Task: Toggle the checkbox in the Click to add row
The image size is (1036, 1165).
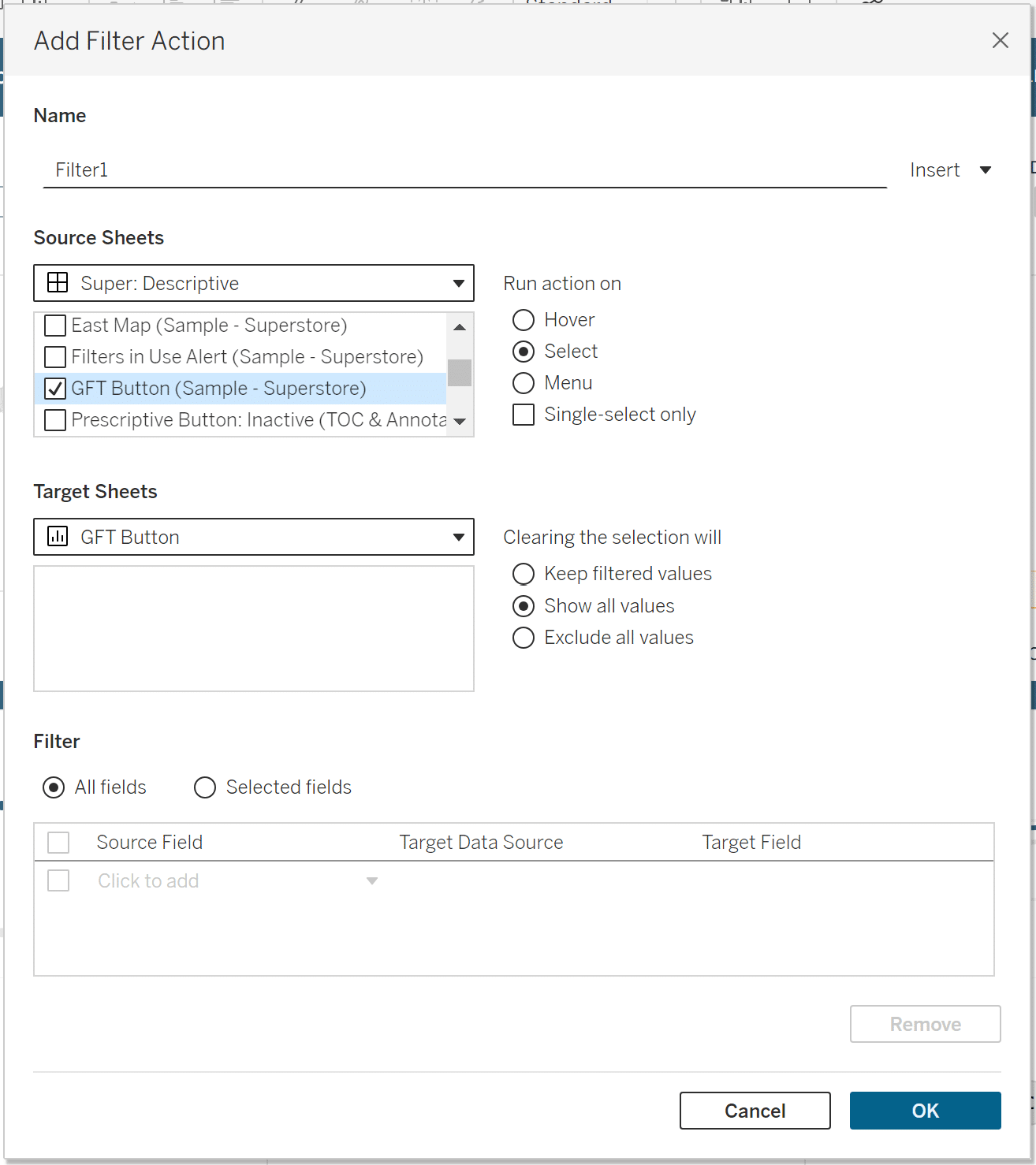Action: pyautogui.click(x=58, y=880)
